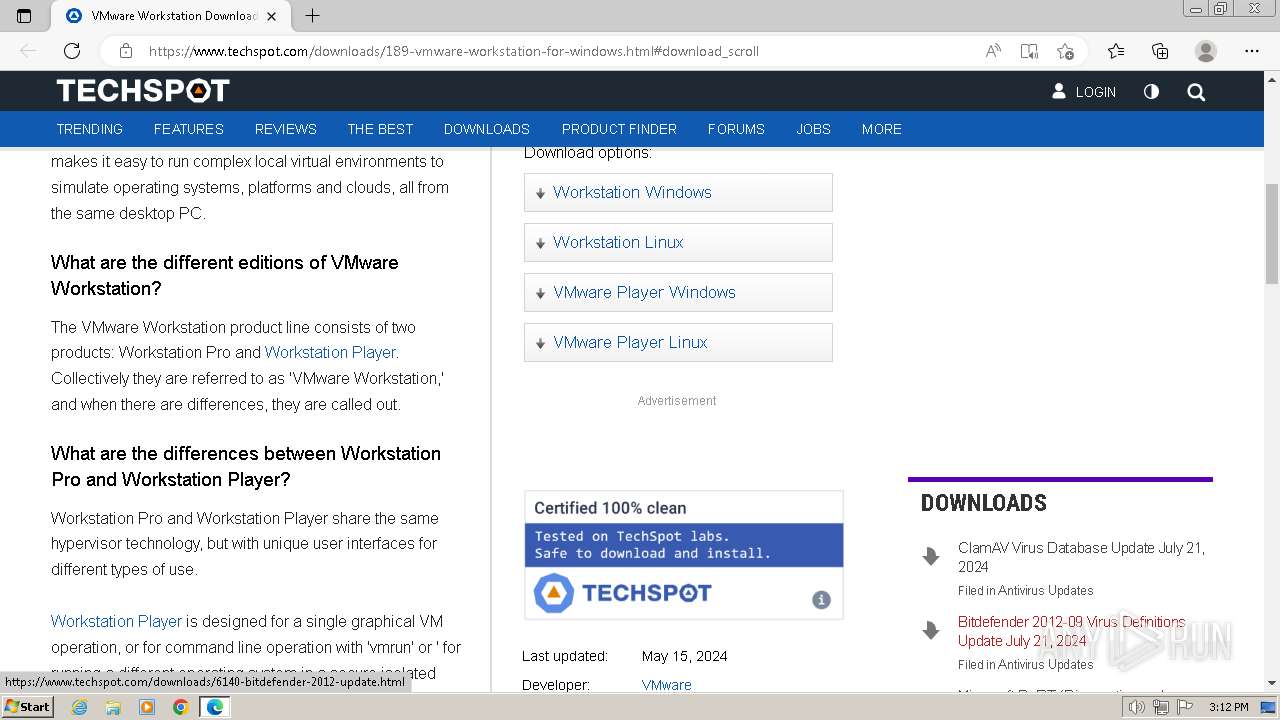Image resolution: width=1280 pixels, height=720 pixels.
Task: Open a new tab with plus
Action: (x=312, y=15)
